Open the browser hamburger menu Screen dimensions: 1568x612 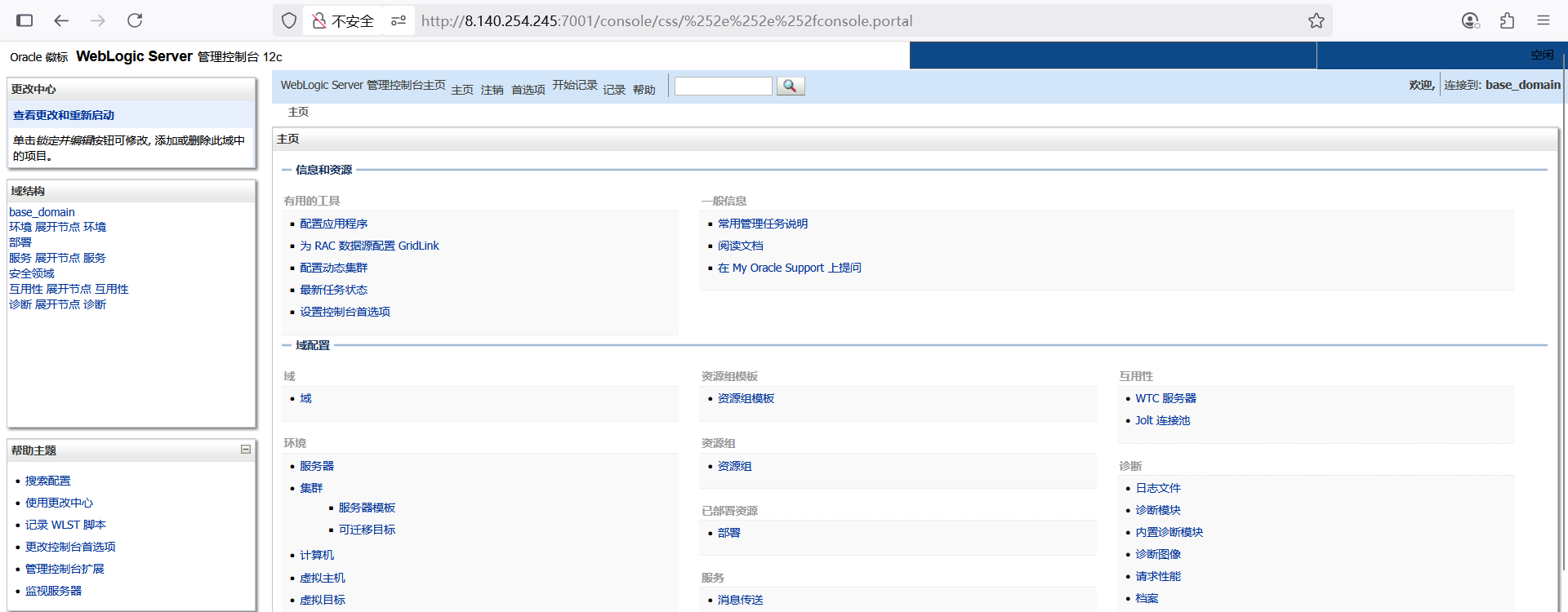click(x=1543, y=20)
